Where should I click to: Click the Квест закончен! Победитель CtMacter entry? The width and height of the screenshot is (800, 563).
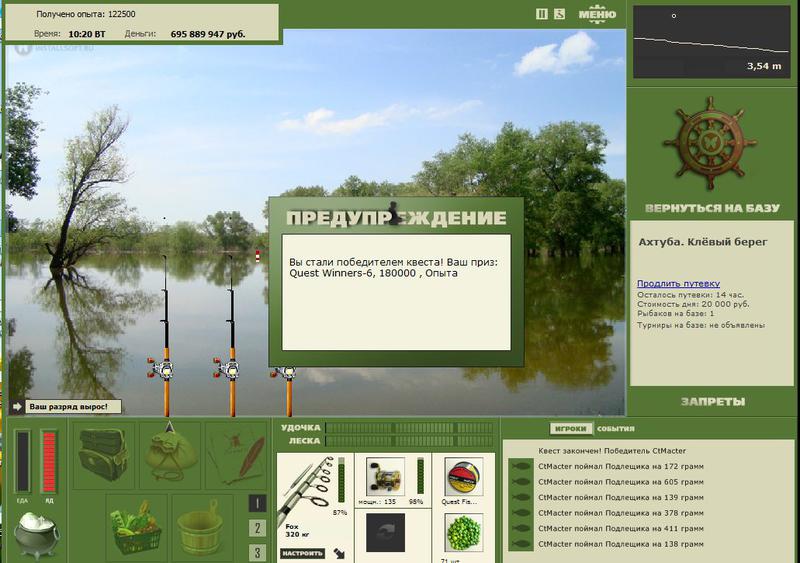[x=612, y=451]
